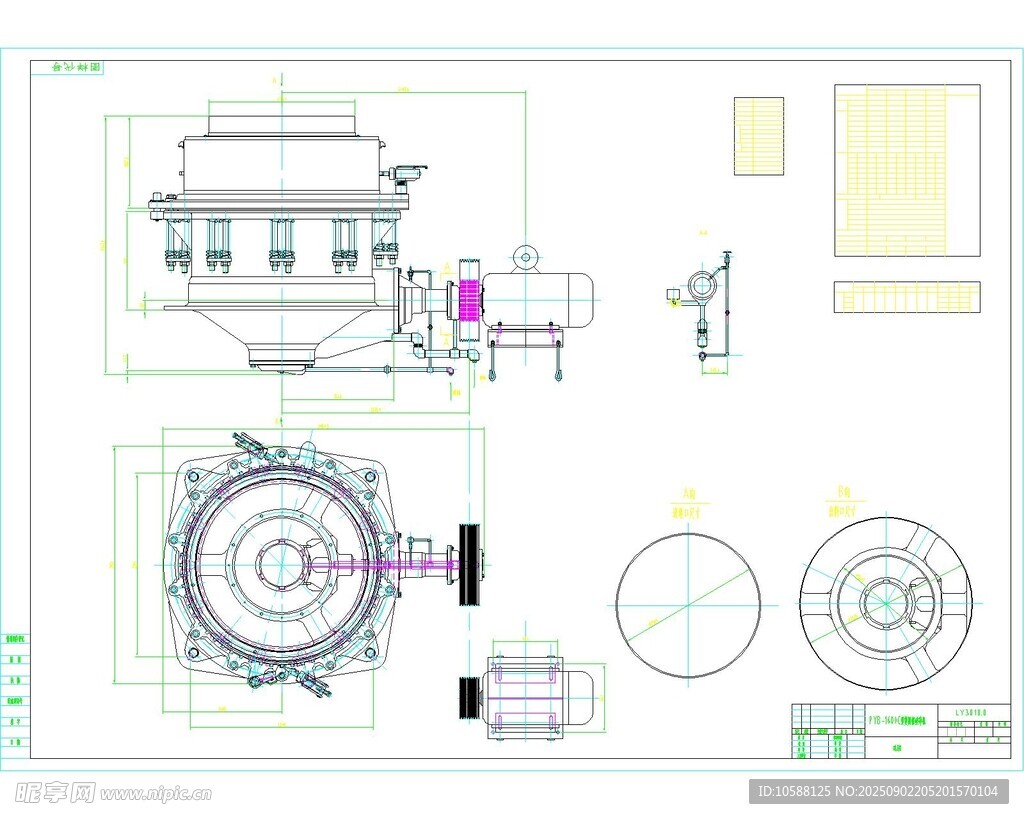Viewport: 1024px width, 819px height.
Task: Click the belt pulley in the plan view
Action: coord(467,563)
